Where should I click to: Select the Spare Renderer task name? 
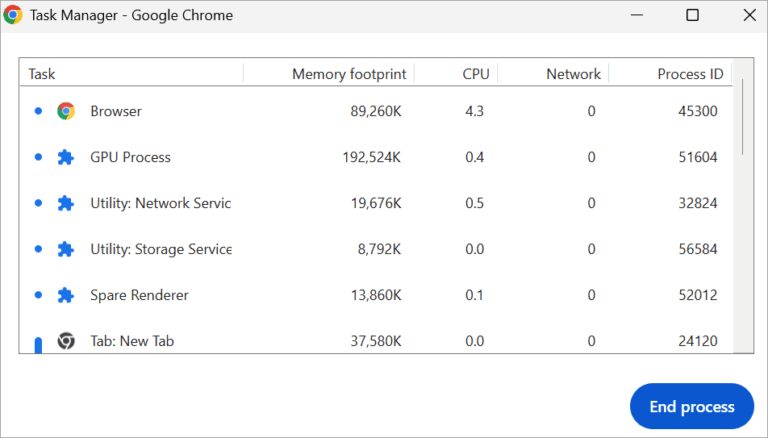(139, 295)
